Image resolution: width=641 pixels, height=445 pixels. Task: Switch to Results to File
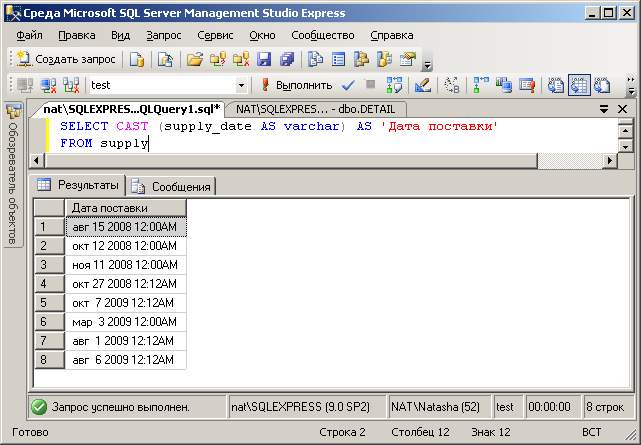[602, 85]
